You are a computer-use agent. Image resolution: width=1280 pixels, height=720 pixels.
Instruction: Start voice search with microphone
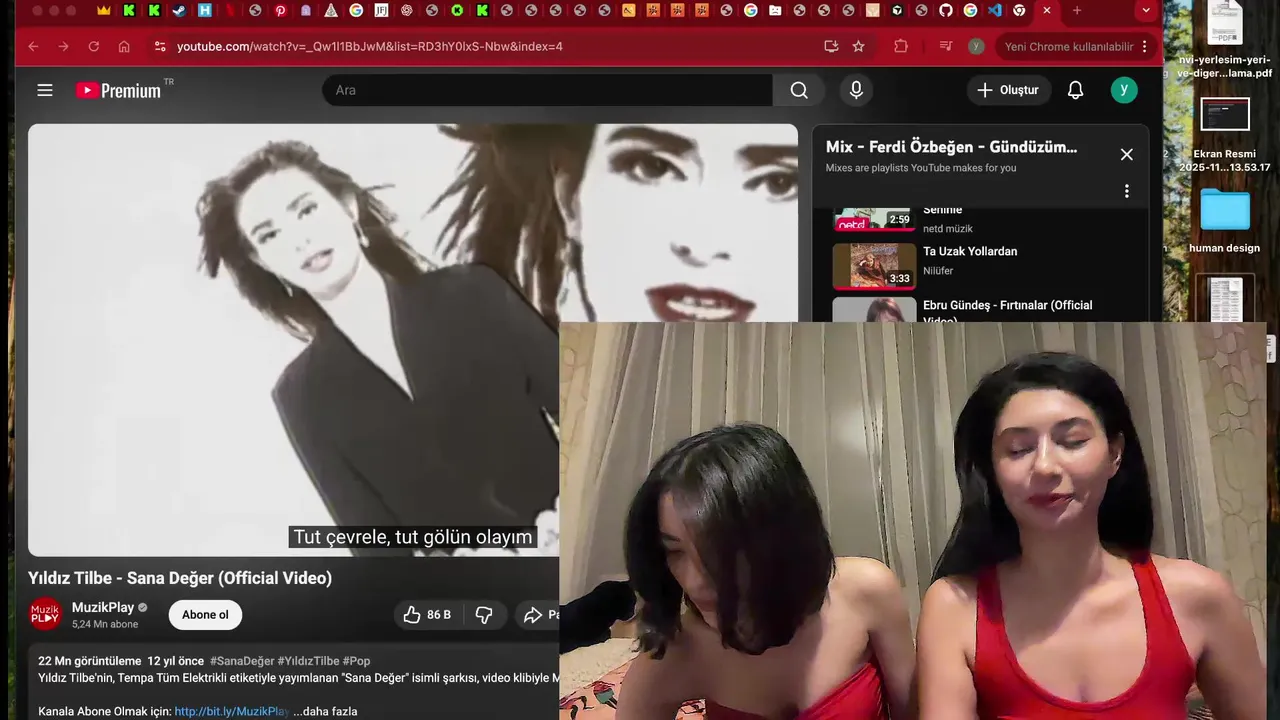pyautogui.click(x=856, y=90)
